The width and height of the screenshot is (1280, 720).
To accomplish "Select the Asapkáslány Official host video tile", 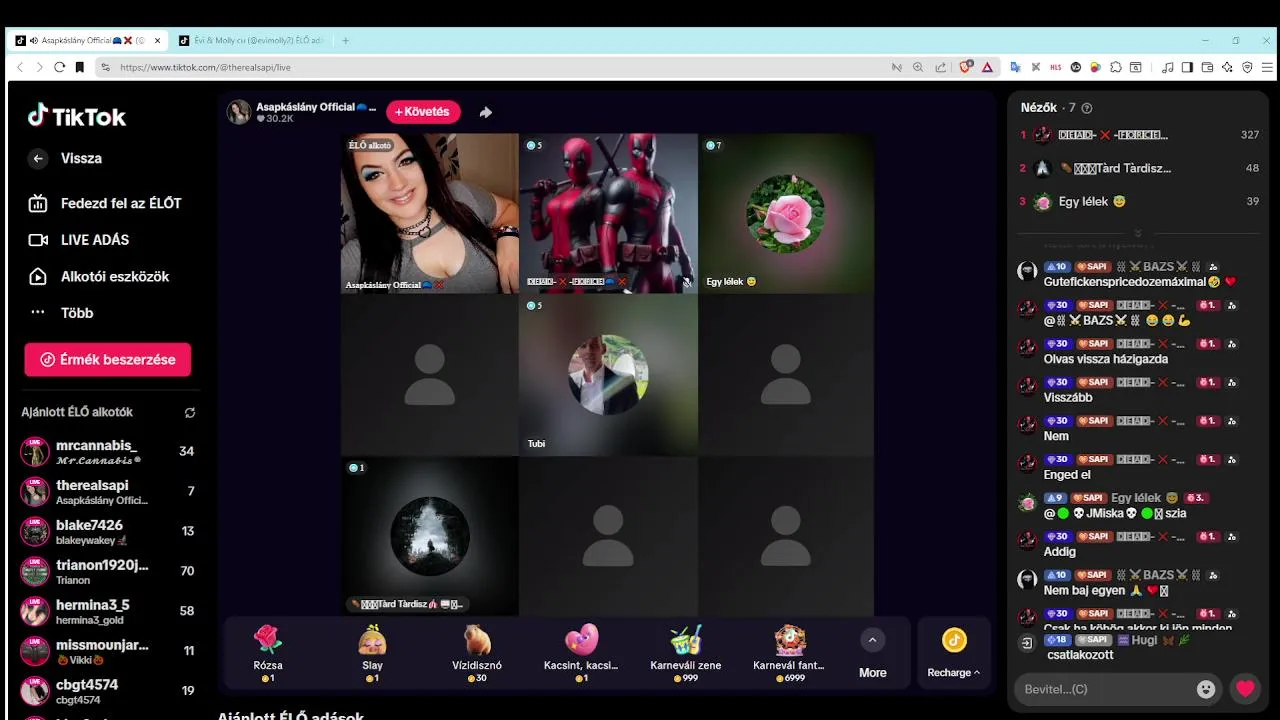I will click(429, 213).
